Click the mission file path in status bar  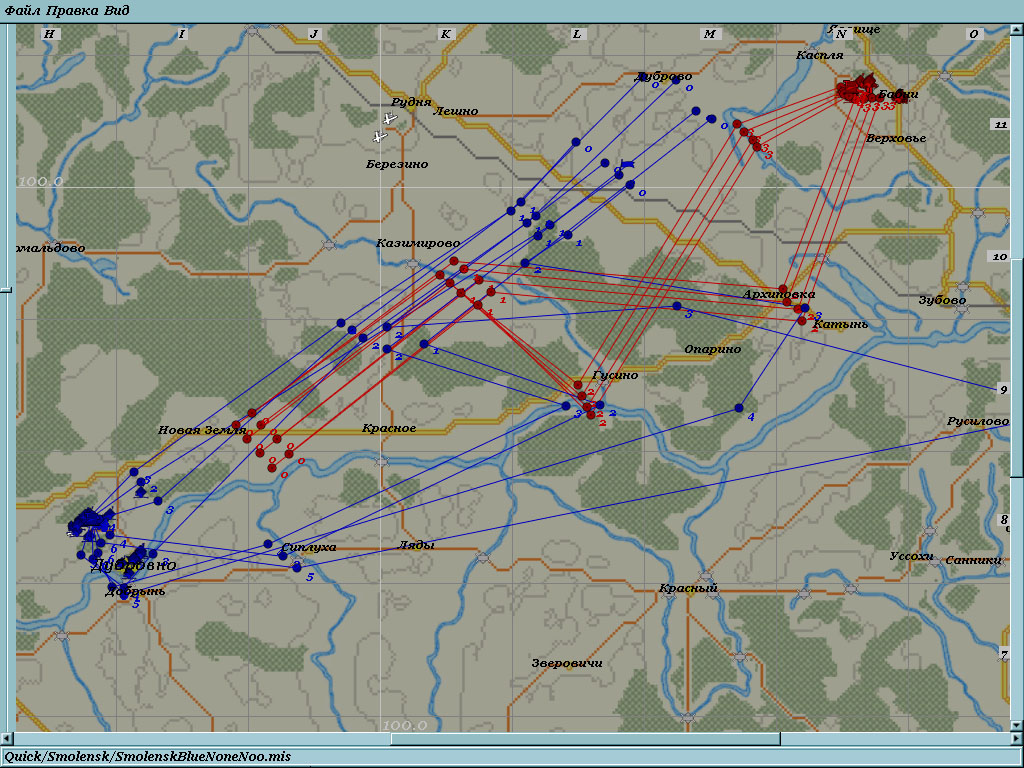[x=148, y=757]
